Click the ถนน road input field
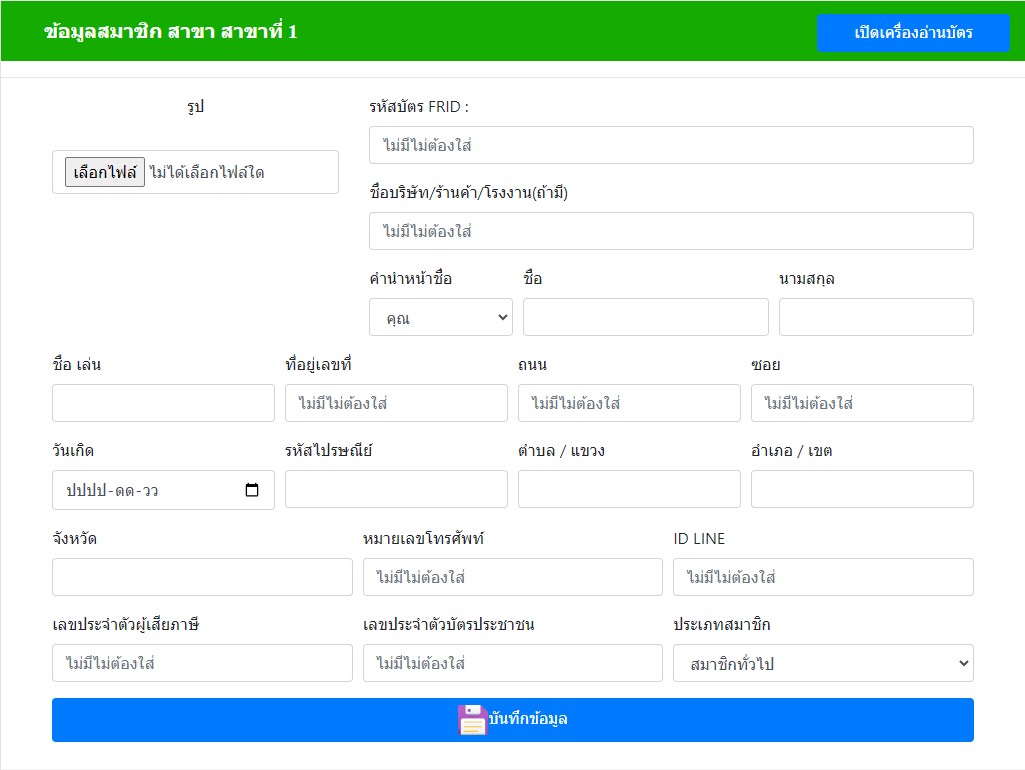This screenshot has height=770, width=1025. 629,403
